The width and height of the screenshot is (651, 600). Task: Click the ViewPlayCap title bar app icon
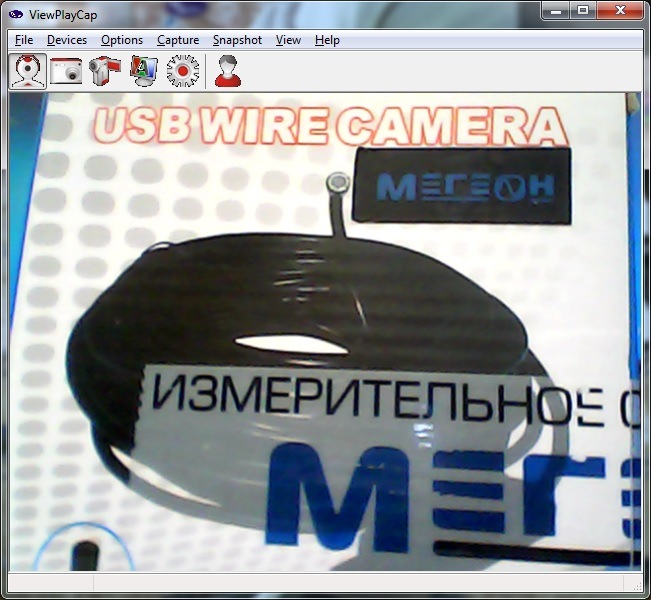16,15
